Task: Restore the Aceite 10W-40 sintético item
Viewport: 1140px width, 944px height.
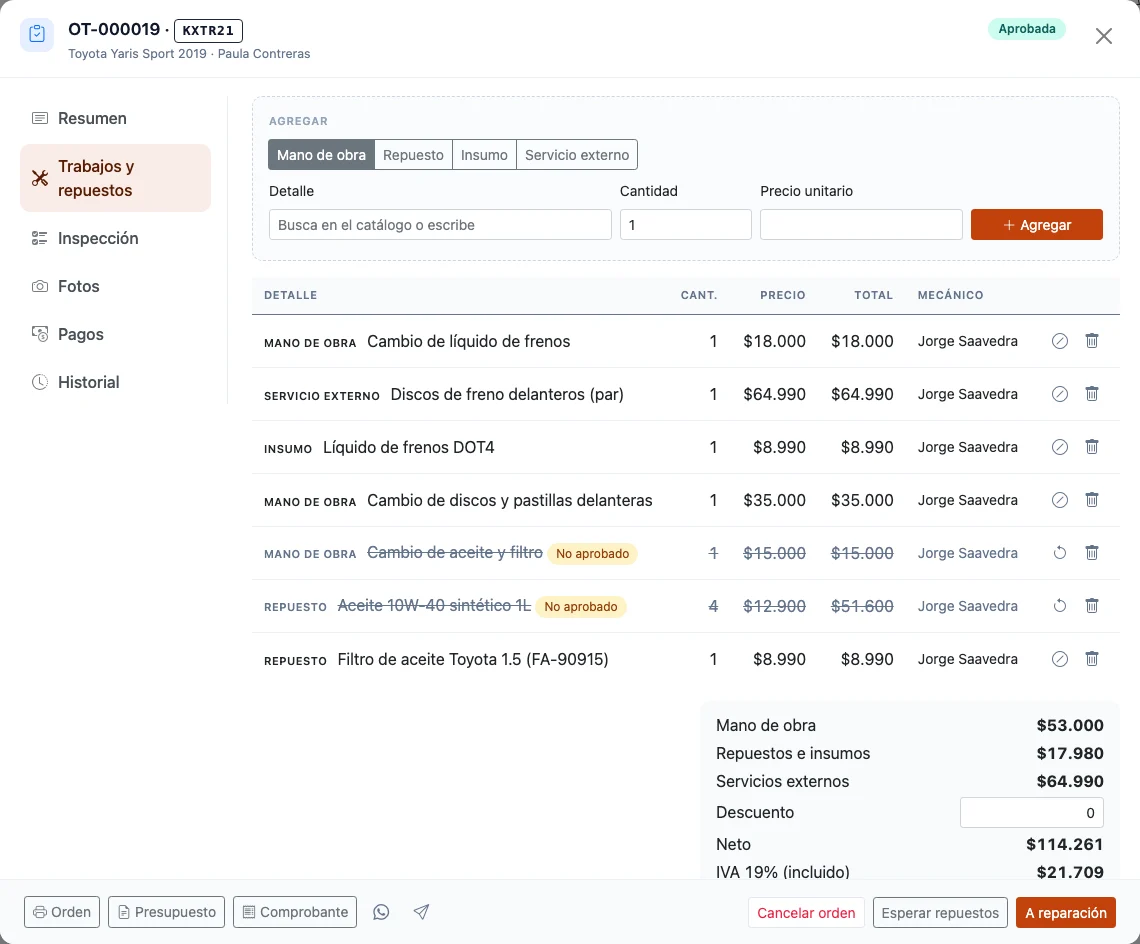Action: [x=1059, y=606]
